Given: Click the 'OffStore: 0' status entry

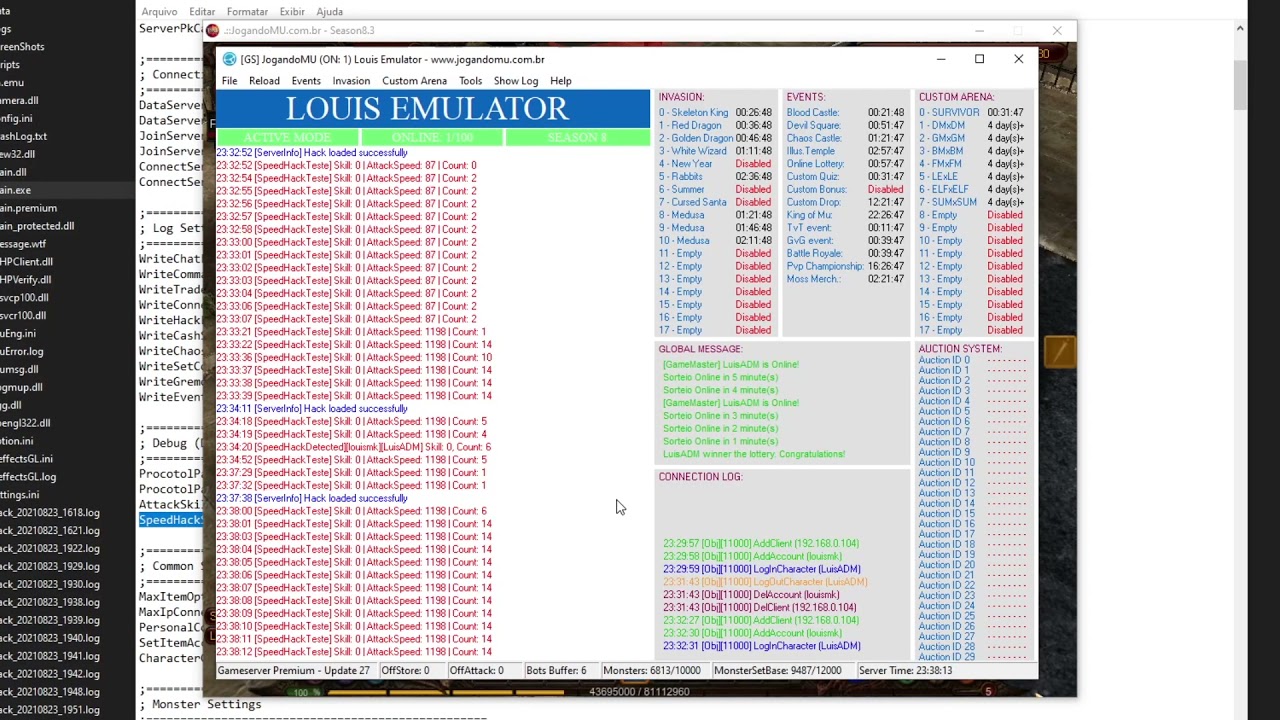Looking at the screenshot, I should [x=405, y=671].
